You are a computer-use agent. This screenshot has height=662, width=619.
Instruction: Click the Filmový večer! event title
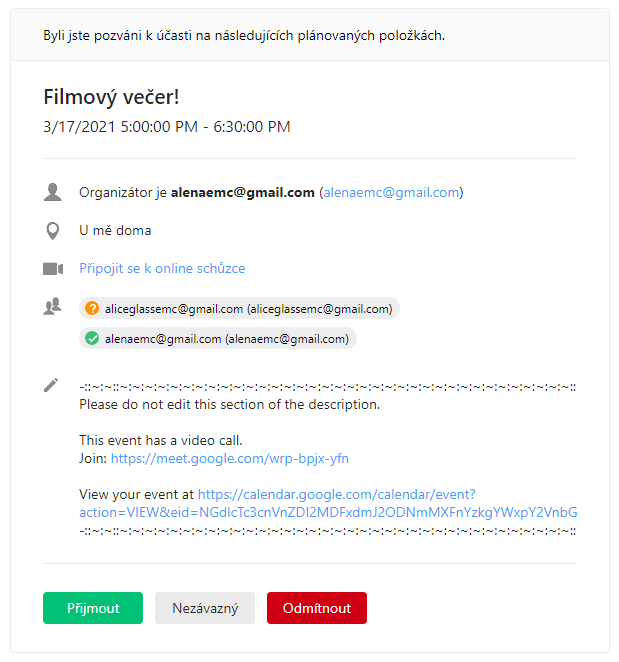[x=111, y=97]
